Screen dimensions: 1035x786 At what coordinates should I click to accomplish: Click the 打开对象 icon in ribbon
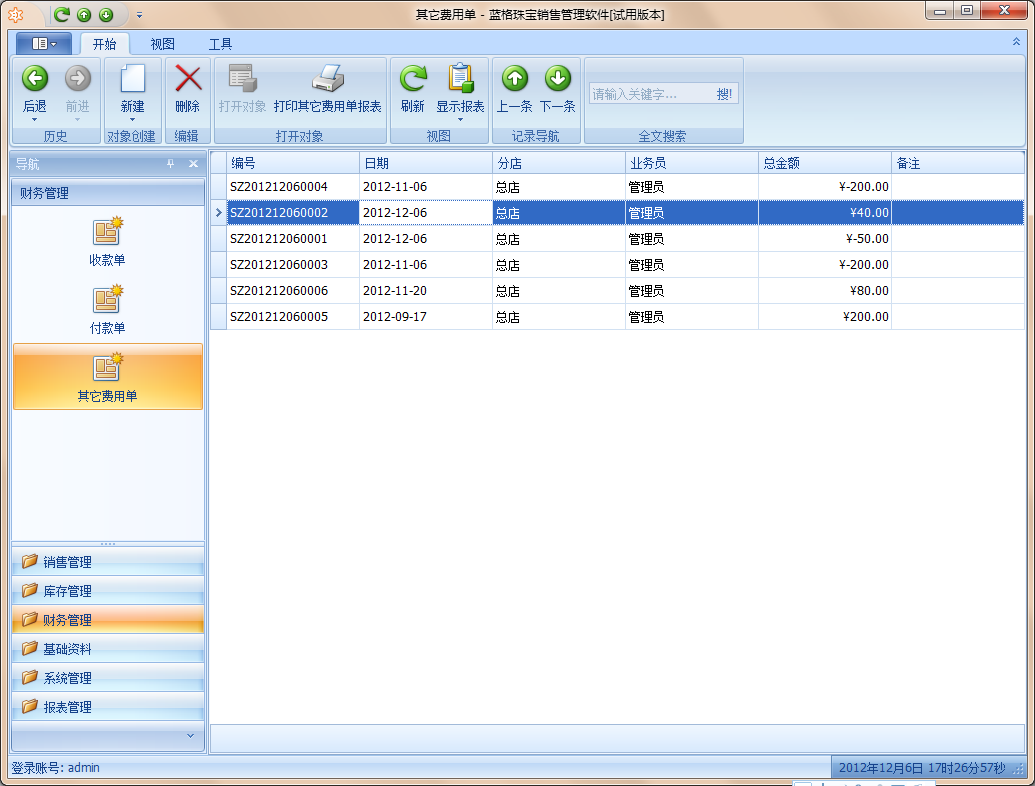click(242, 79)
